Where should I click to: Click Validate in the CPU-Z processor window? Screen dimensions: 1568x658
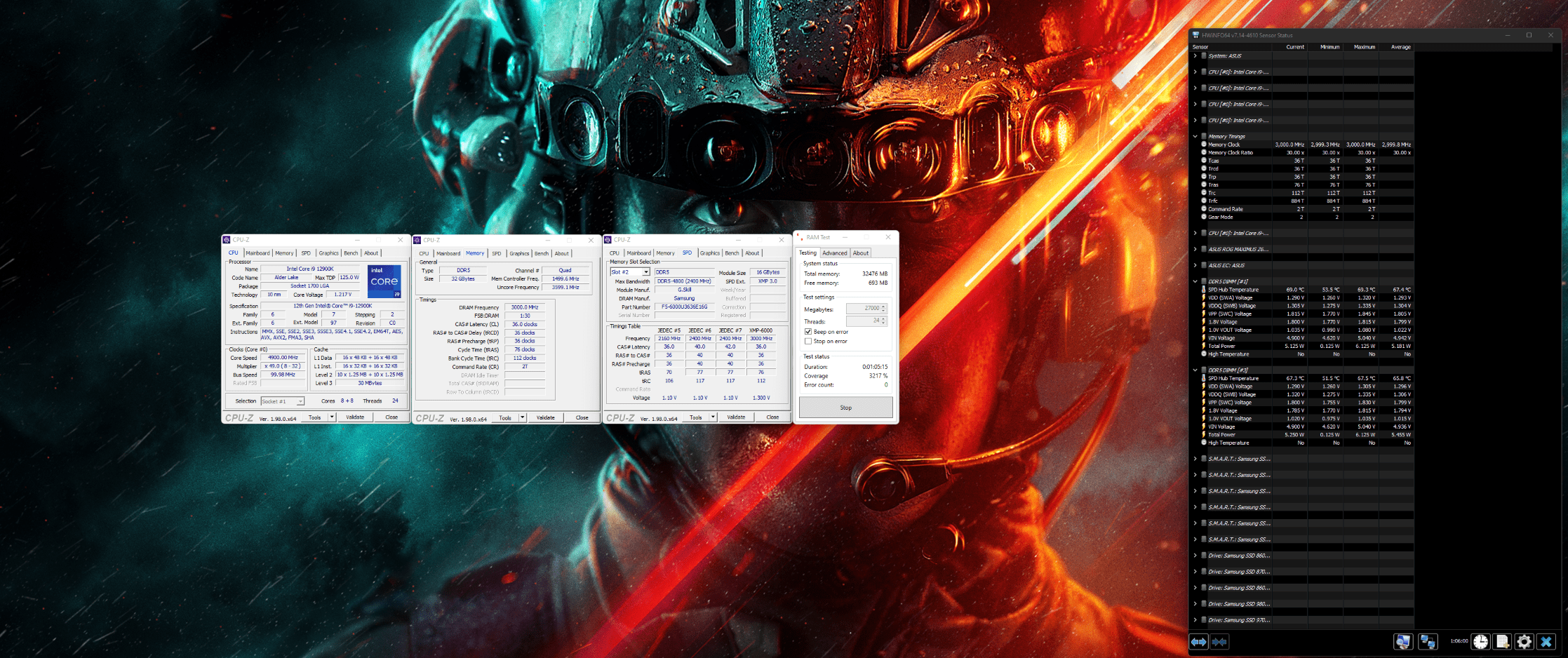point(355,417)
